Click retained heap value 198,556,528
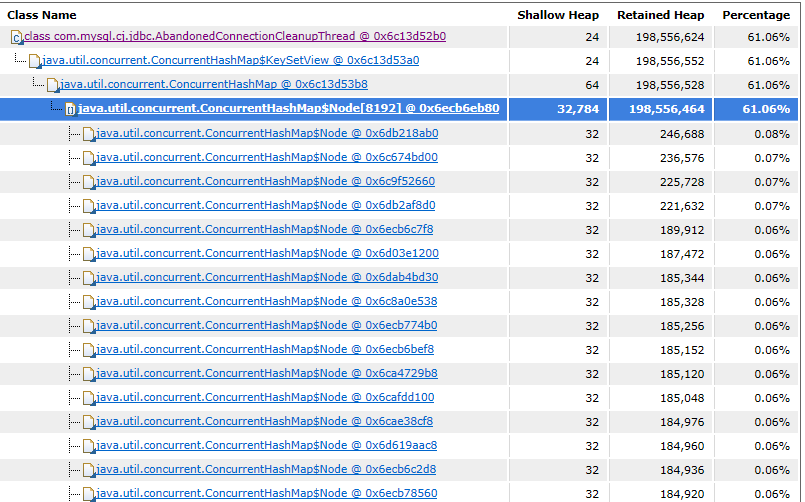The image size is (805, 502). click(670, 85)
